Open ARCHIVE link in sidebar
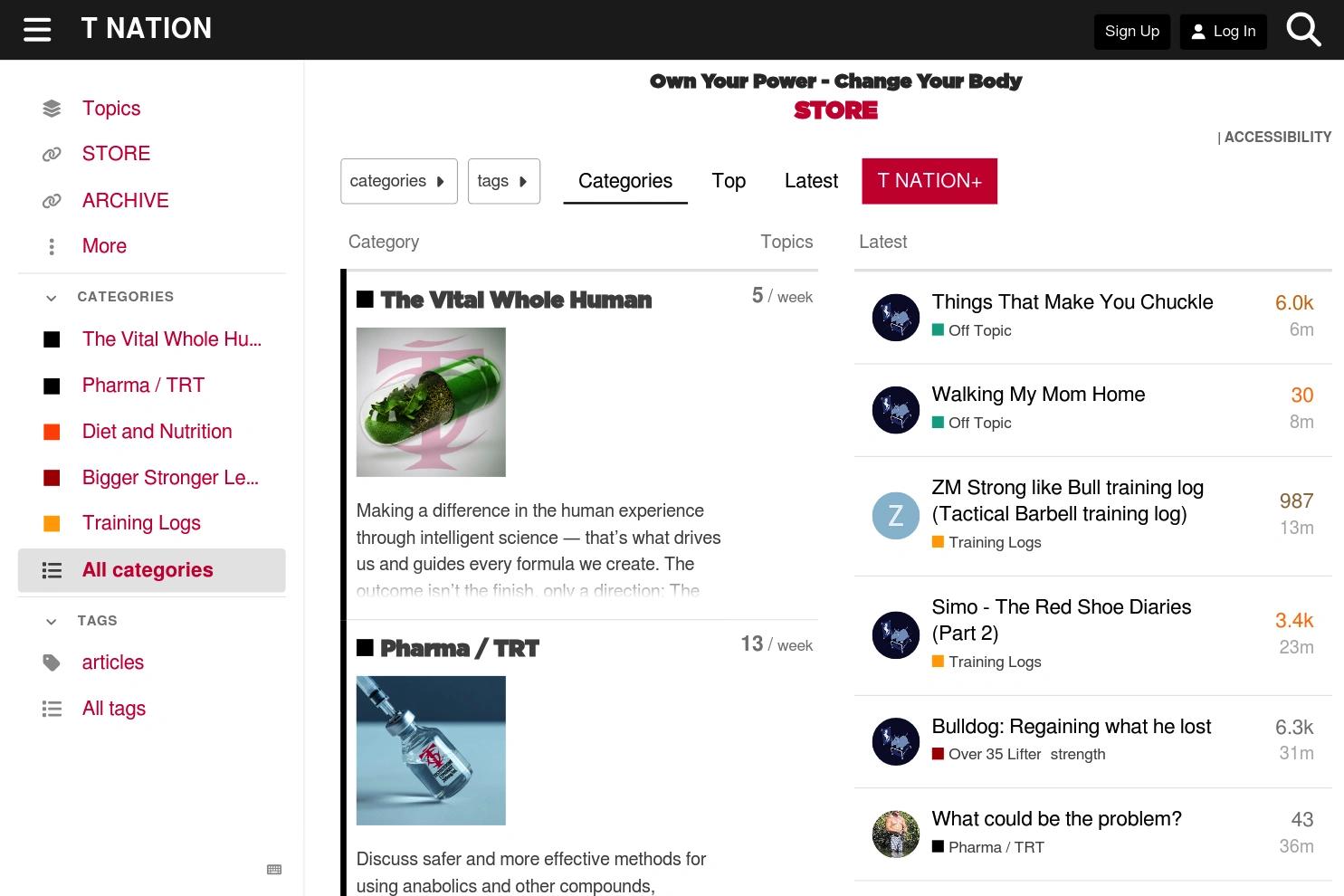This screenshot has height=896, width=1344. tap(126, 201)
